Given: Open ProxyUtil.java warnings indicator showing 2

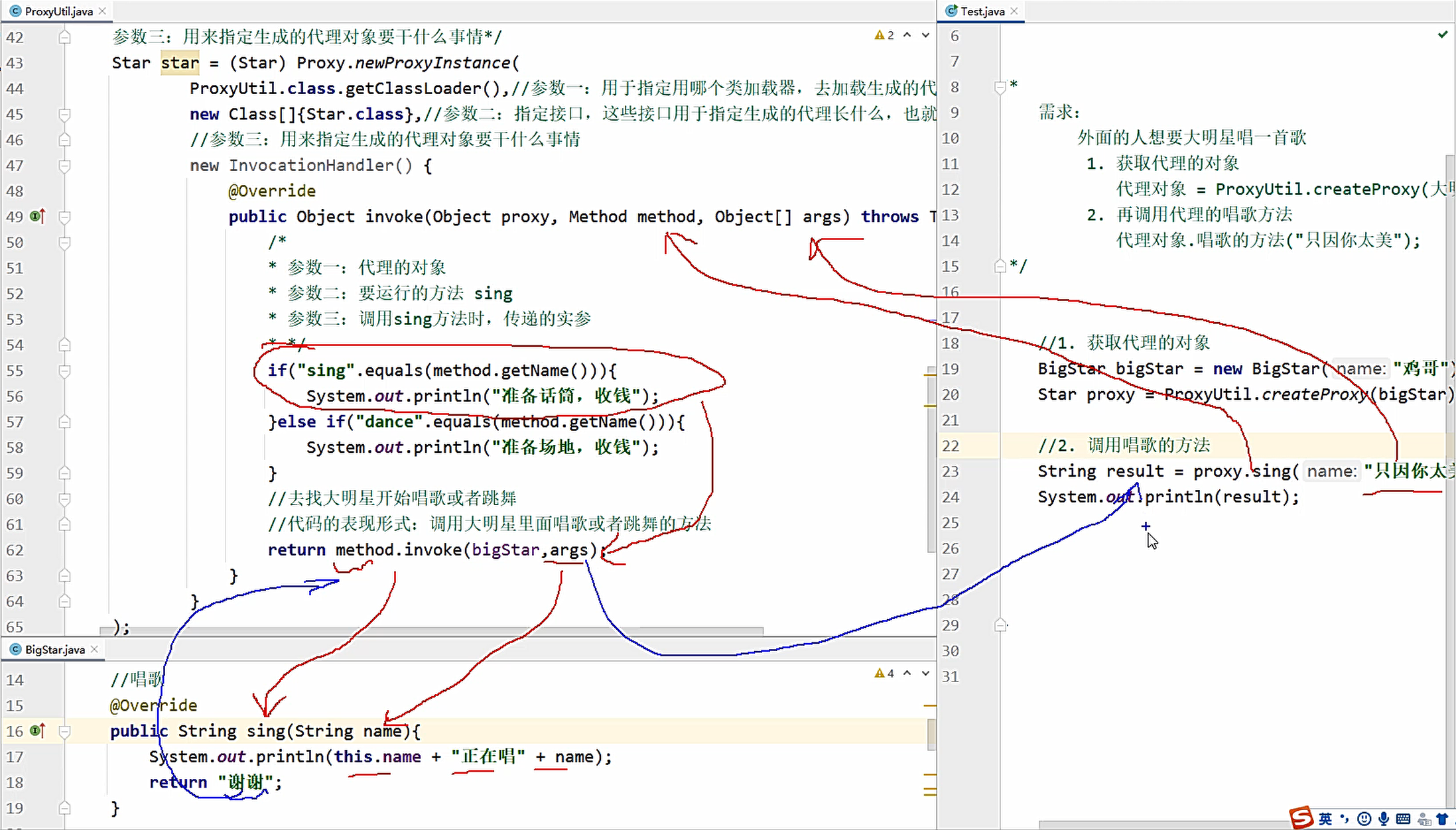Looking at the screenshot, I should pyautogui.click(x=884, y=35).
